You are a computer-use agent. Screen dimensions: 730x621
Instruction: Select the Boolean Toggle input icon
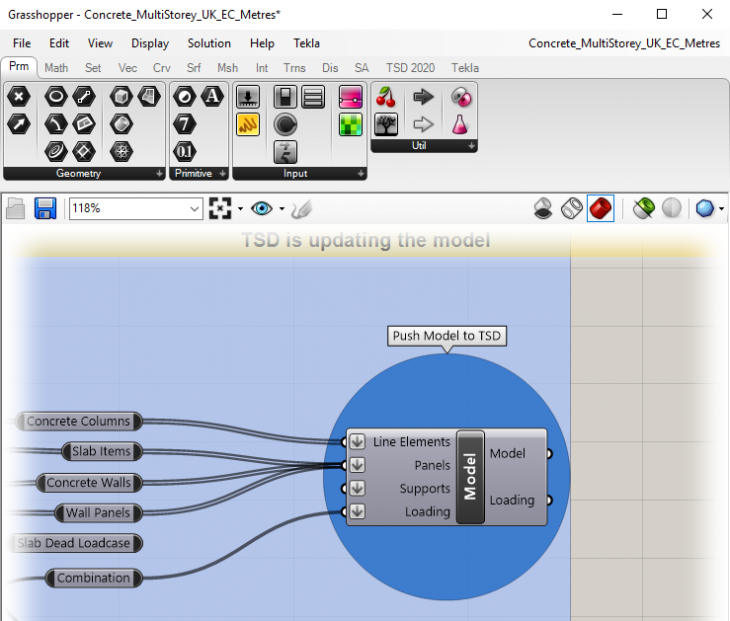[x=285, y=97]
